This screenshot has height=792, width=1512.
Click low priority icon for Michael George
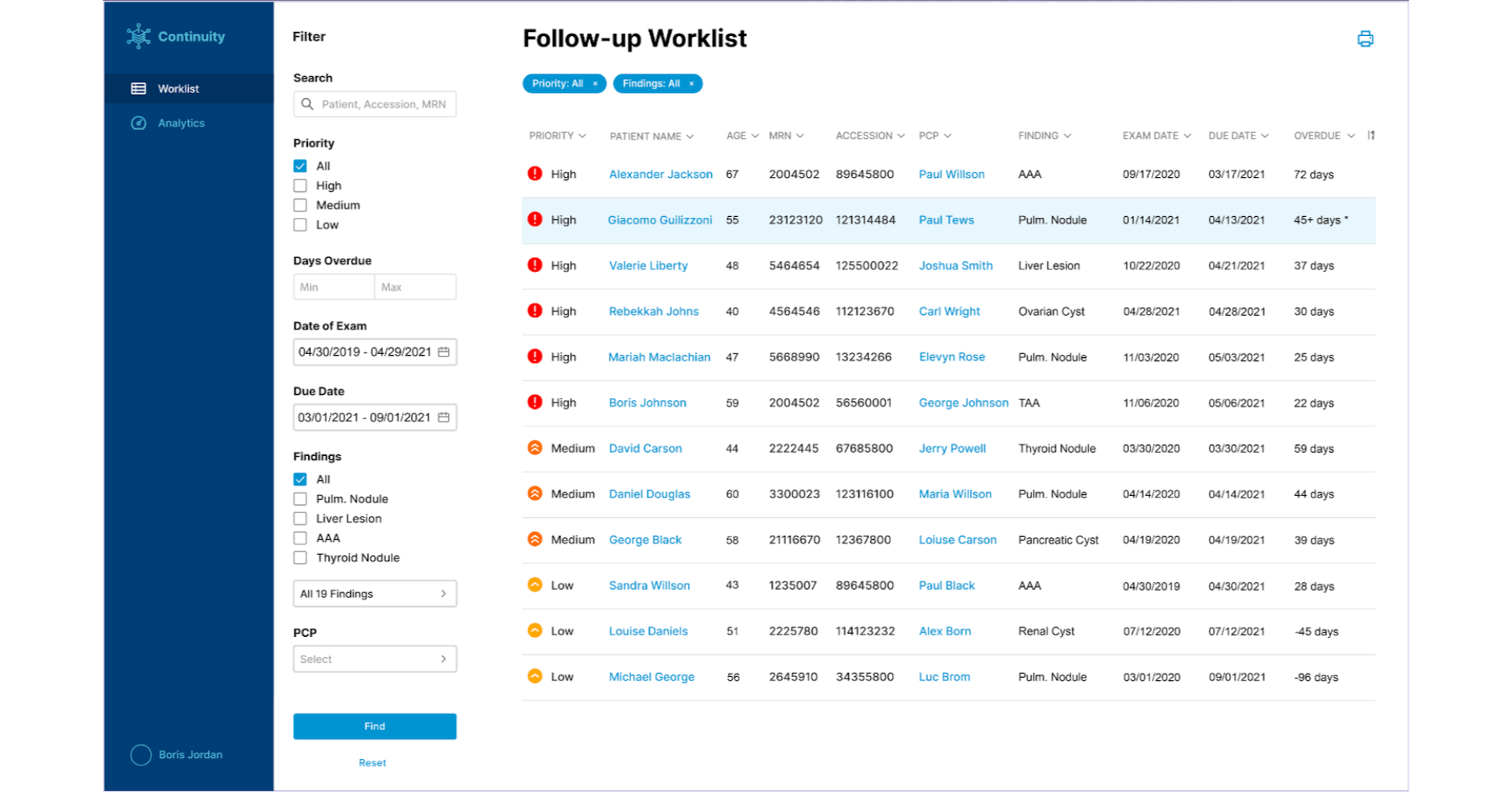pyautogui.click(x=535, y=676)
